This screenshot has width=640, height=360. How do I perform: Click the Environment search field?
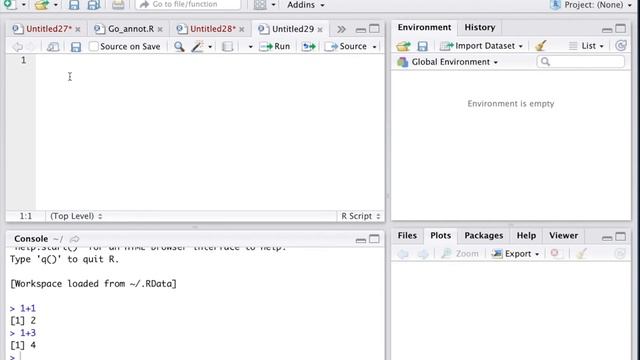coord(580,62)
